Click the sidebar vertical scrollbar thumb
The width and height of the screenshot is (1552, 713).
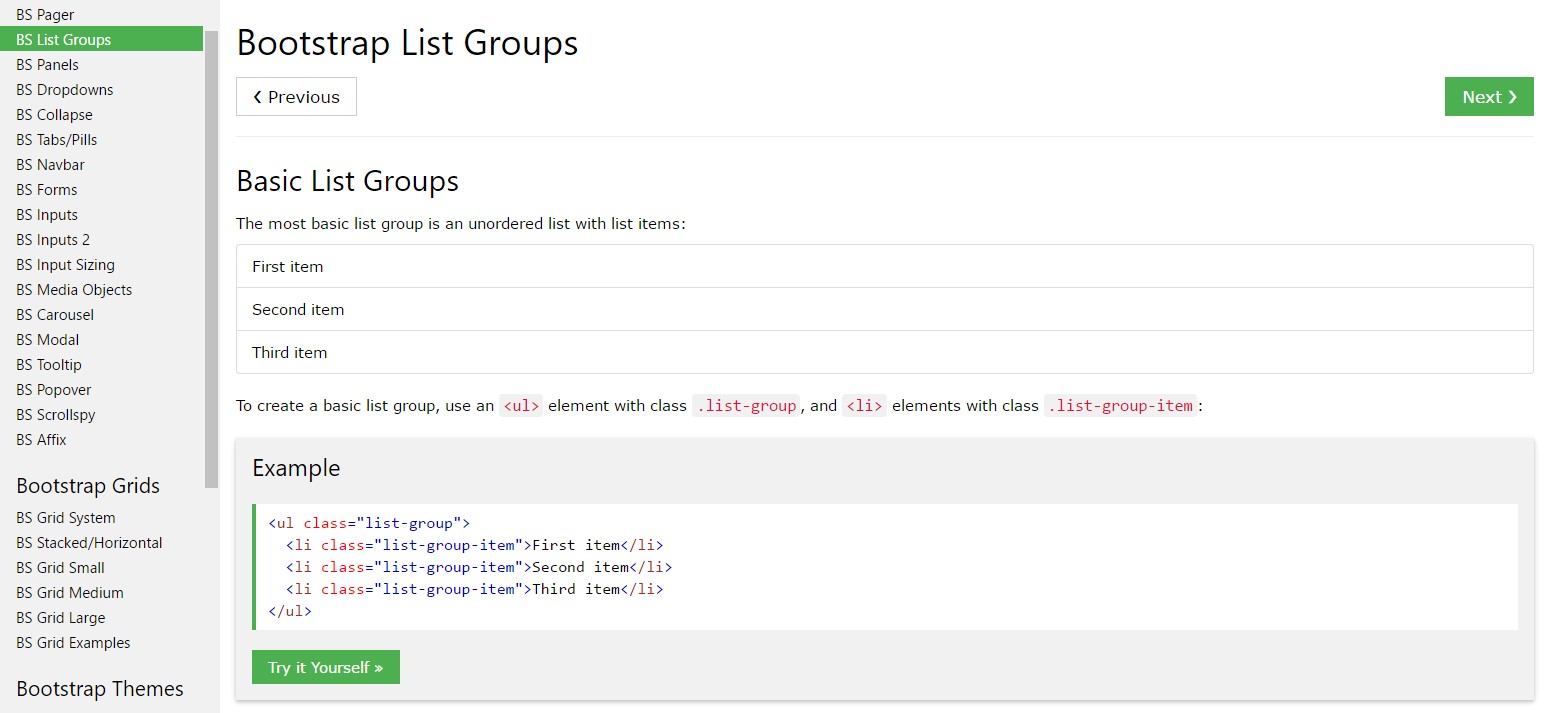(211, 259)
